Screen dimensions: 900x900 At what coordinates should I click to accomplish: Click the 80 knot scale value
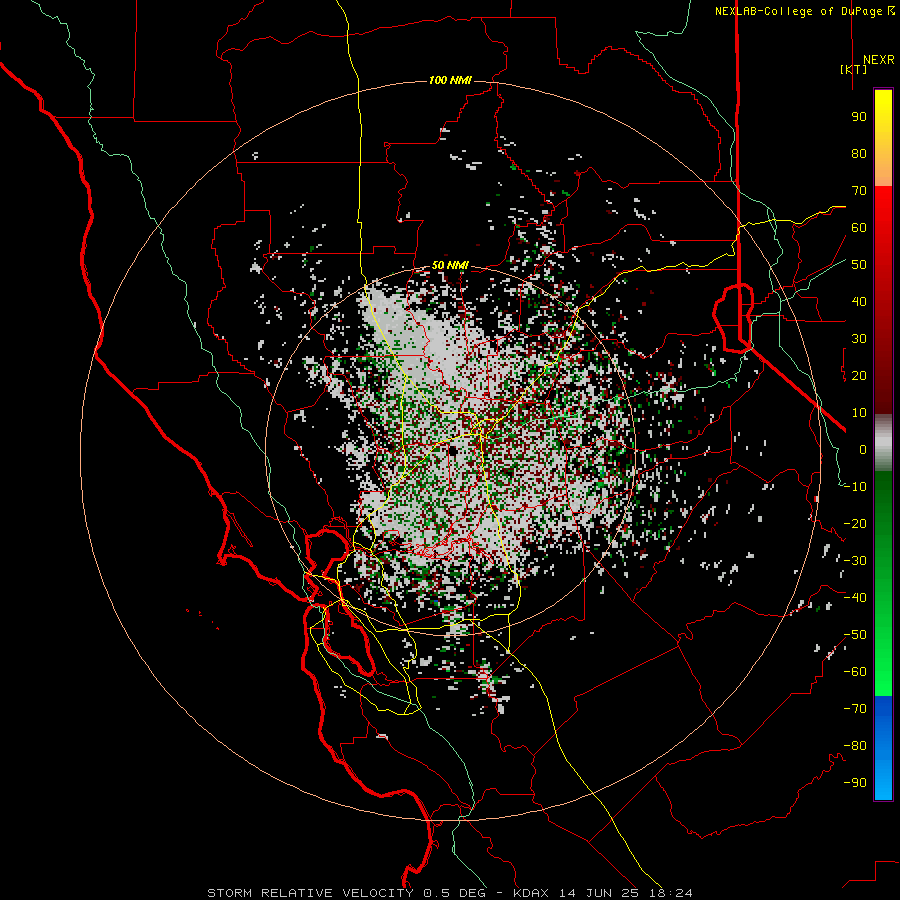coord(859,154)
